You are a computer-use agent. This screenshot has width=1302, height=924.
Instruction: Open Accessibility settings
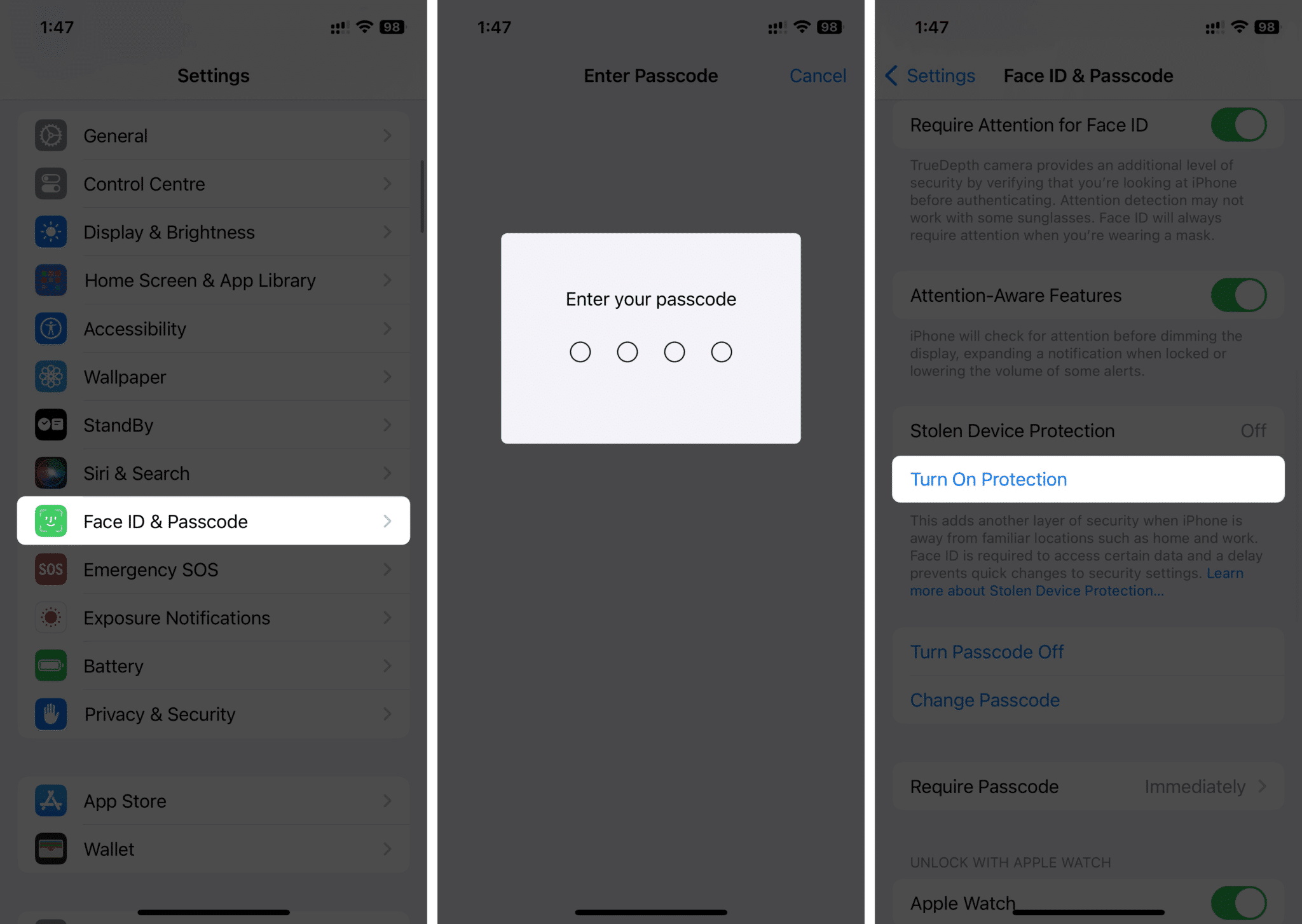213,328
